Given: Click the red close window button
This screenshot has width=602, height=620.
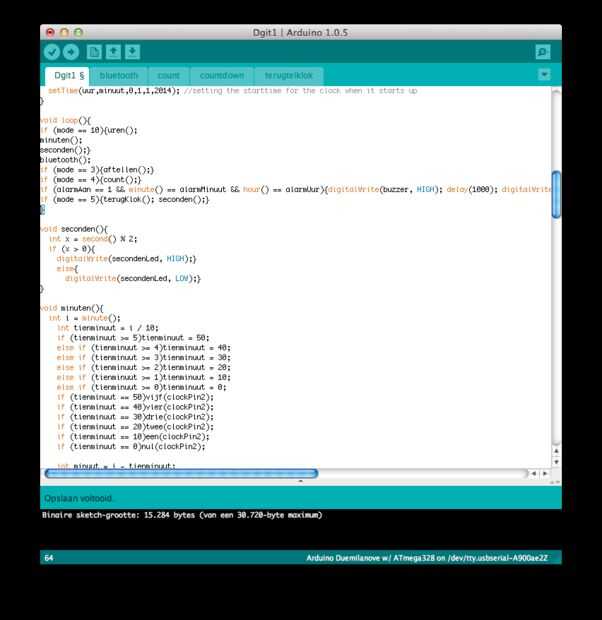Looking at the screenshot, I should click(x=50, y=32).
